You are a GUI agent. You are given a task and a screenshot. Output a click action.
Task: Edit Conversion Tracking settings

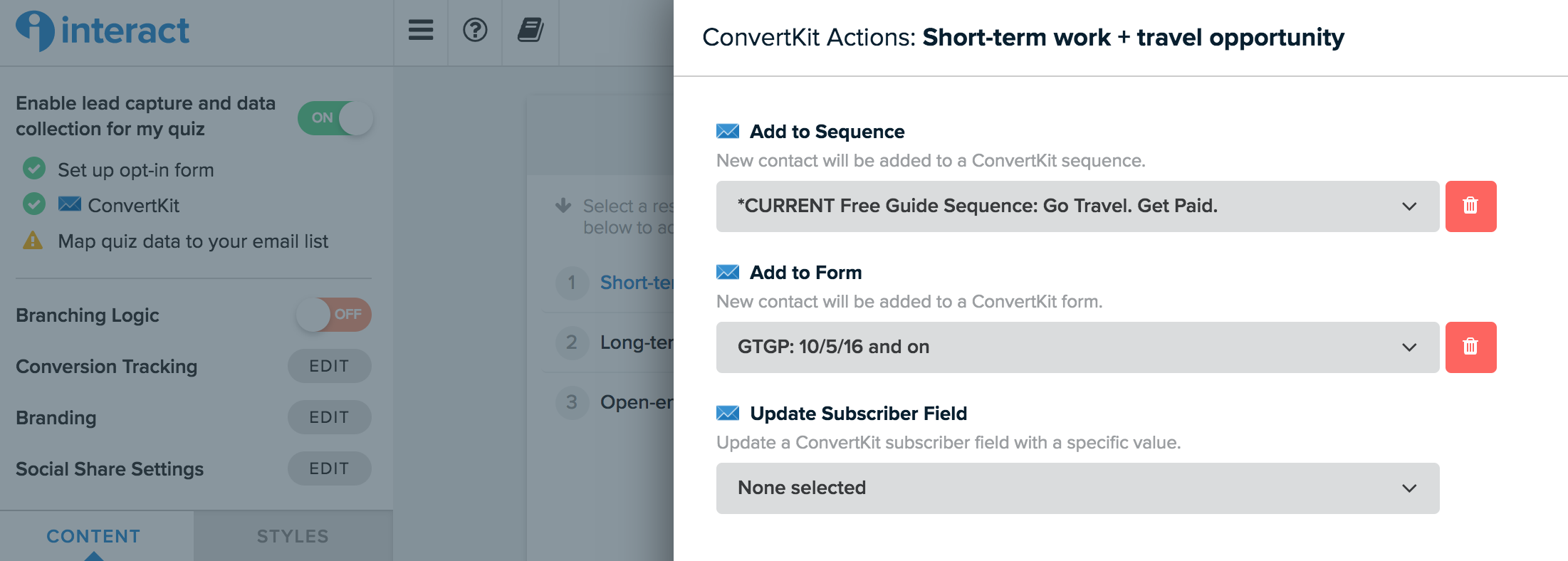click(329, 366)
